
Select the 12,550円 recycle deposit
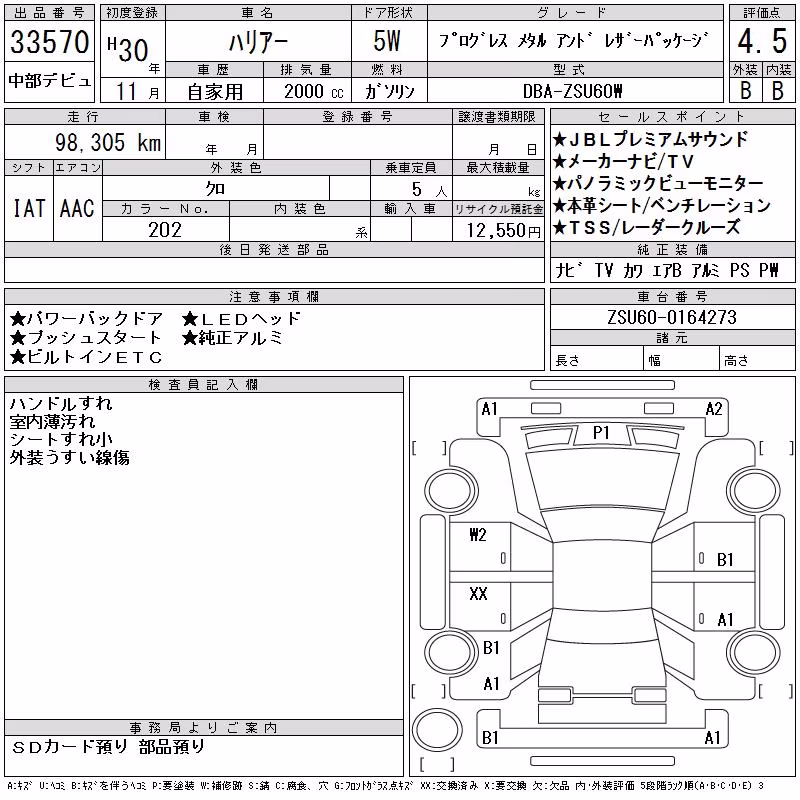(503, 231)
